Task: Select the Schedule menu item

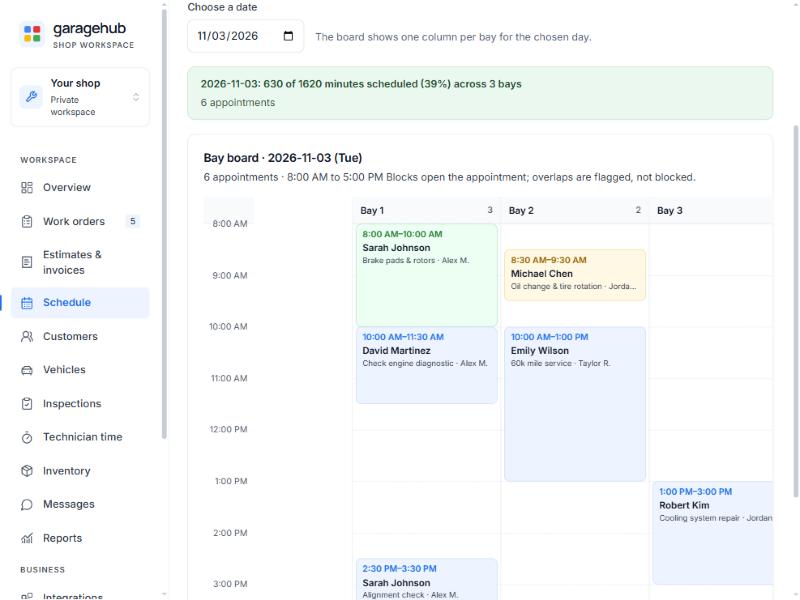Action: 80,303
